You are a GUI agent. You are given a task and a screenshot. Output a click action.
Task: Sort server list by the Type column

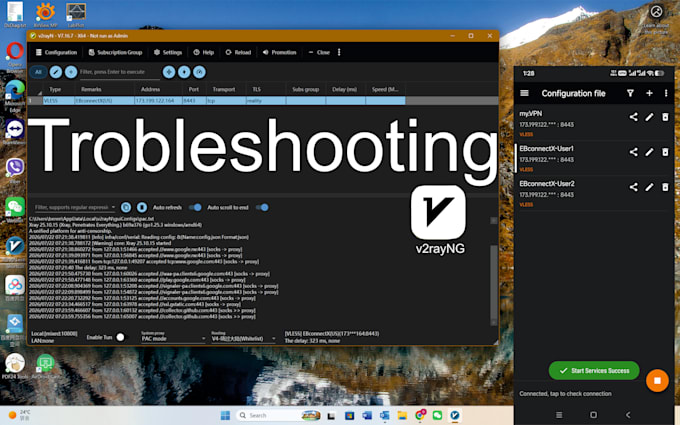coord(55,89)
